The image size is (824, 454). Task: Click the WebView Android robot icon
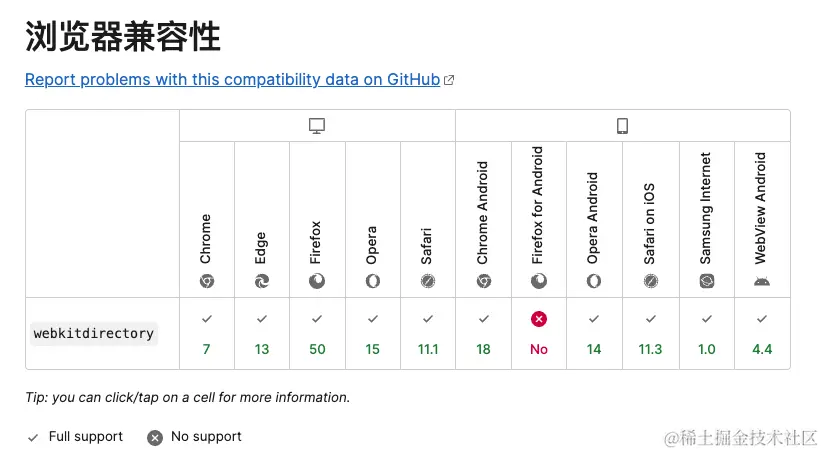click(x=762, y=282)
